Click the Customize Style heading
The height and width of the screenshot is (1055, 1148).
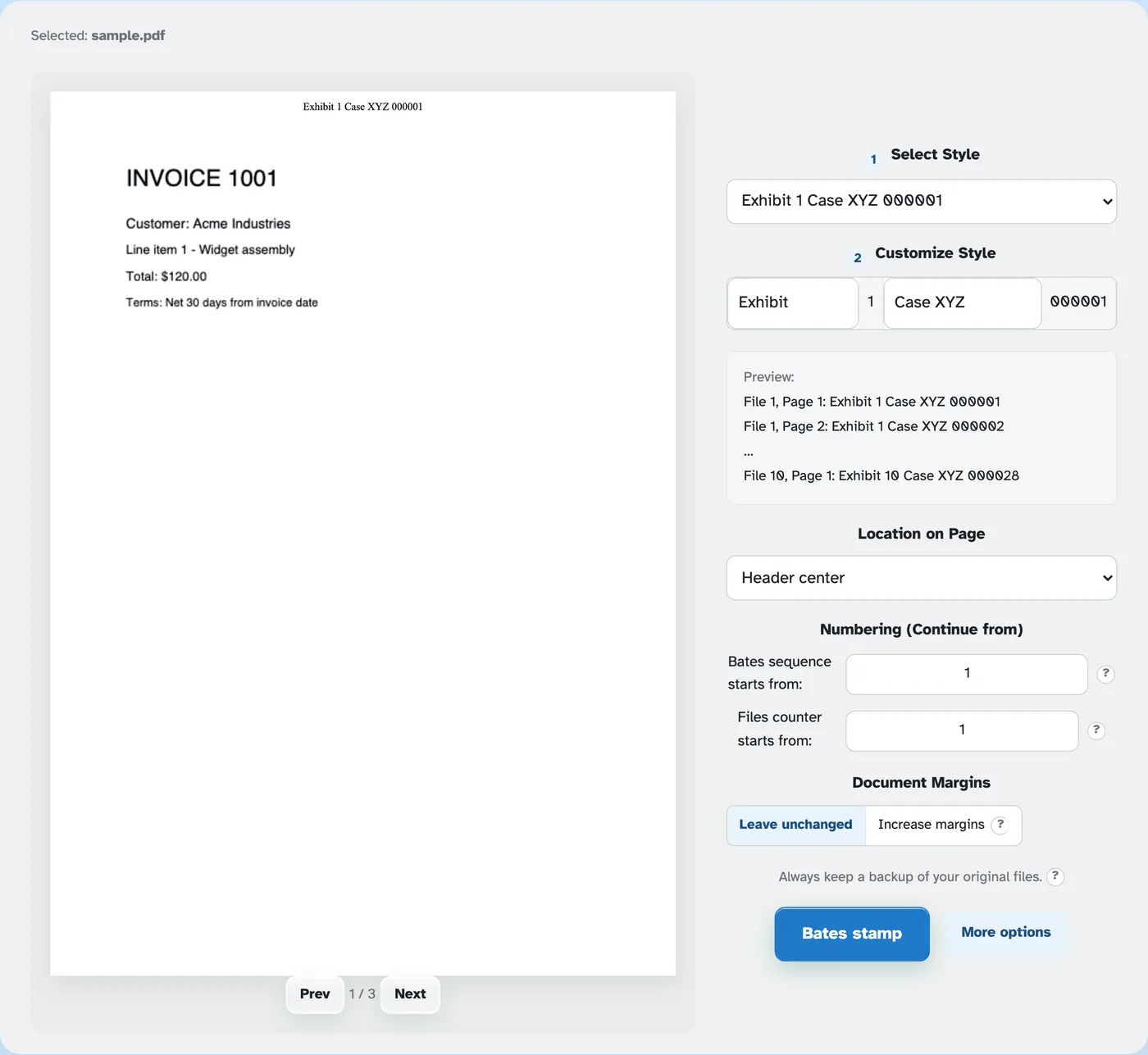tap(936, 253)
